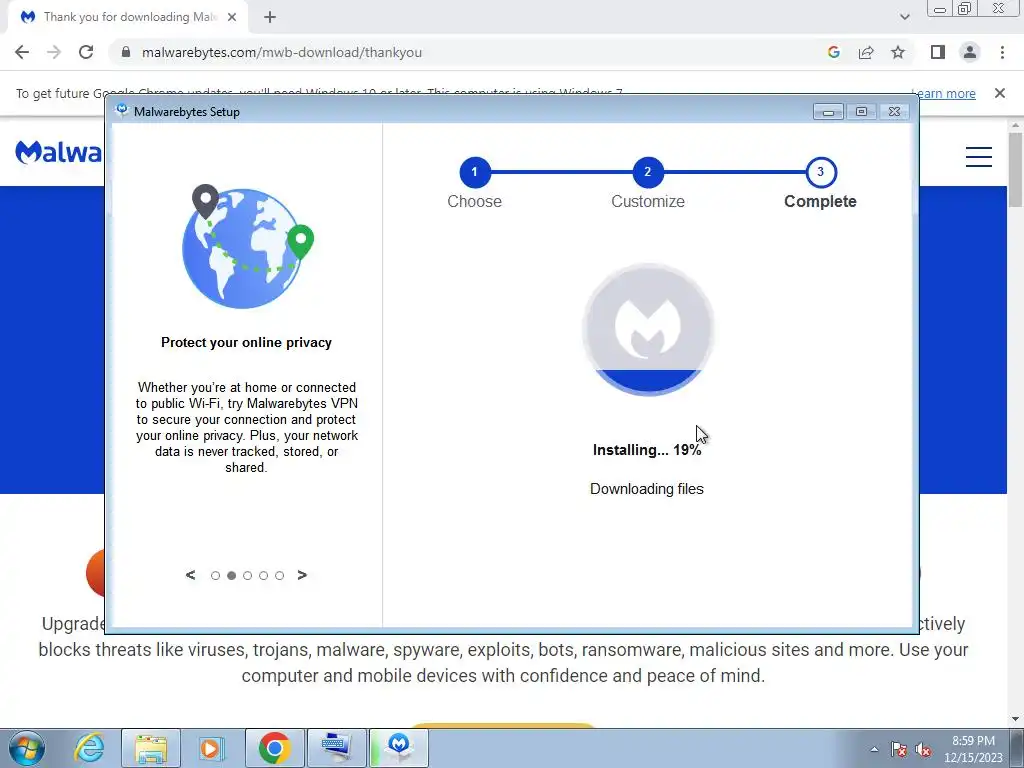Show previous promo slide arrow

point(190,575)
